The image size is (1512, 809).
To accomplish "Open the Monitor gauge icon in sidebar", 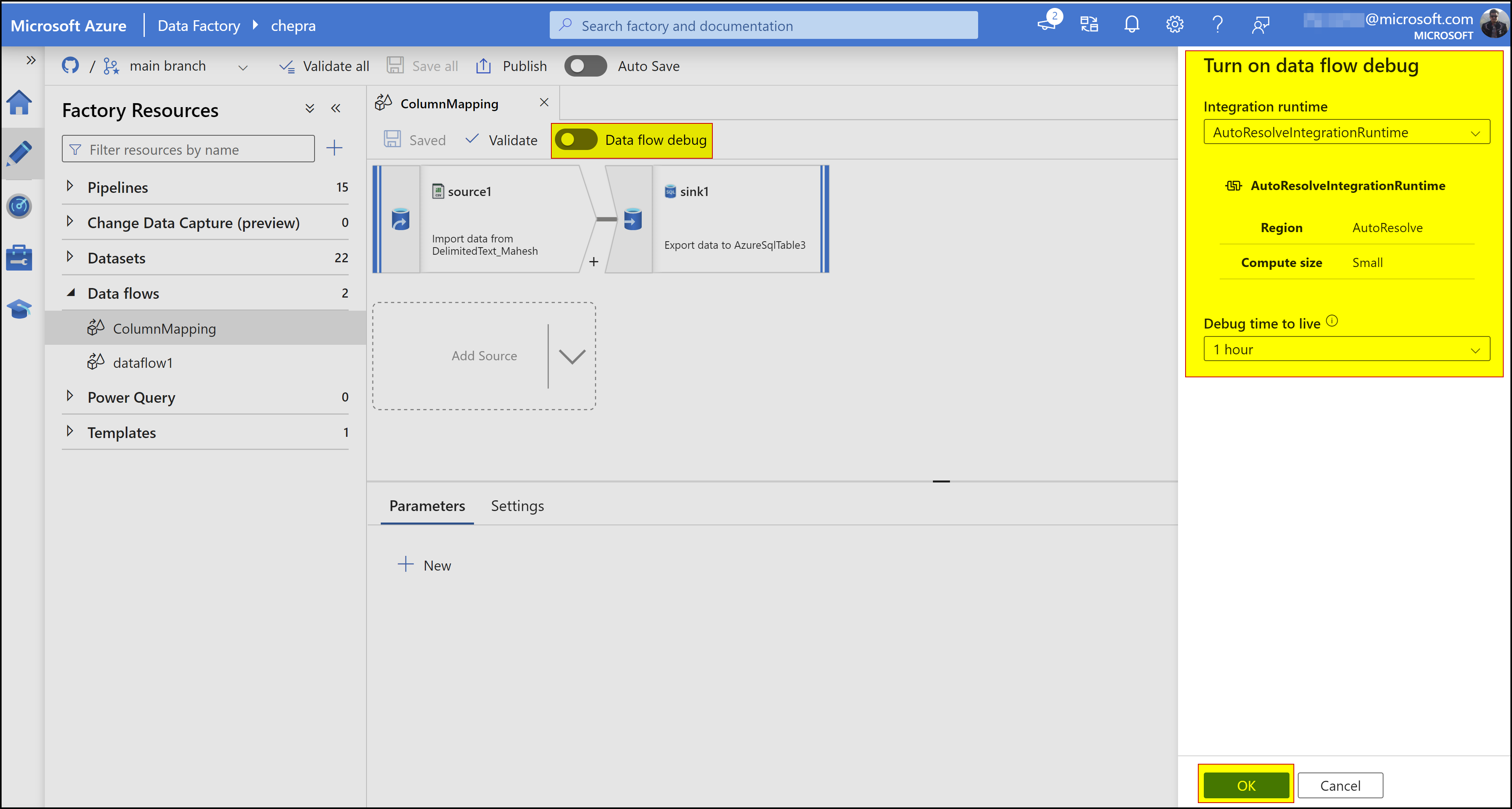I will [x=19, y=206].
